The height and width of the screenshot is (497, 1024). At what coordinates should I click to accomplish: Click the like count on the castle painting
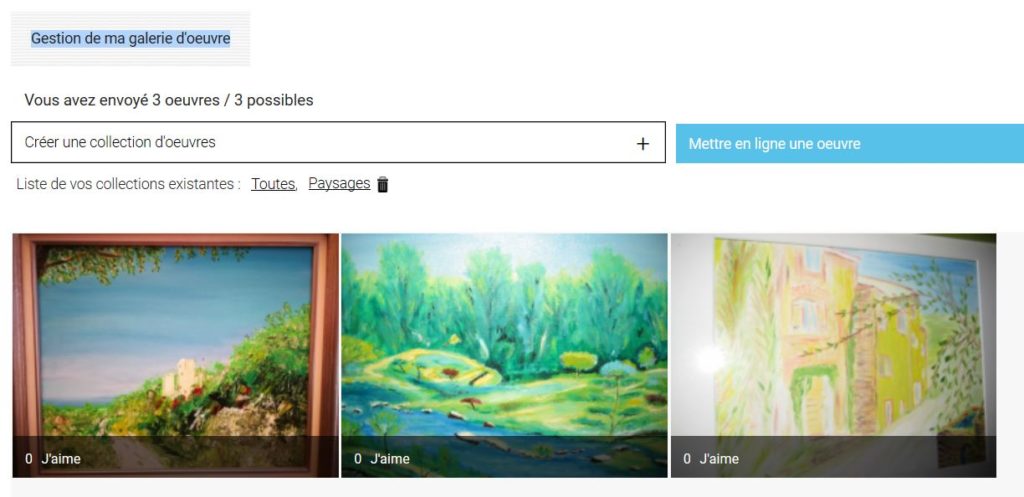coord(29,459)
